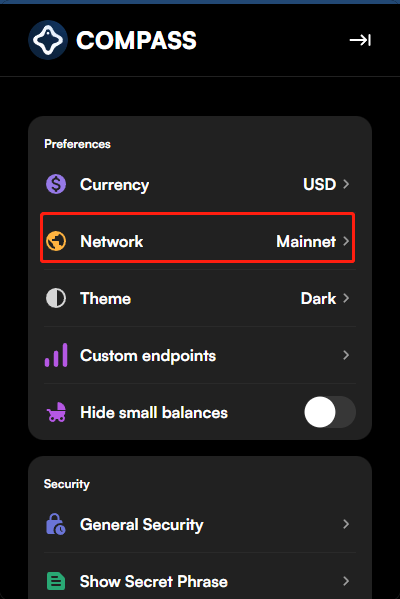Screen dimensions: 400x599
Task: Expand the Currency chevron next to USD
Action: coord(346,184)
